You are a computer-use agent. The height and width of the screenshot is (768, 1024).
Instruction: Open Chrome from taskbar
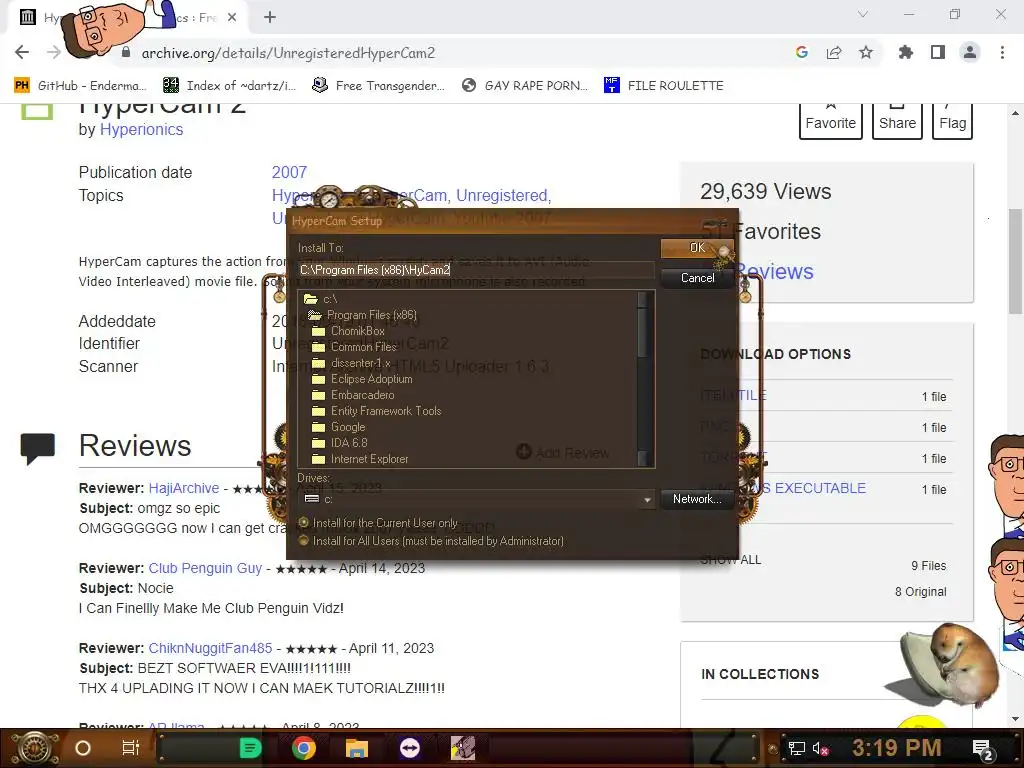304,748
